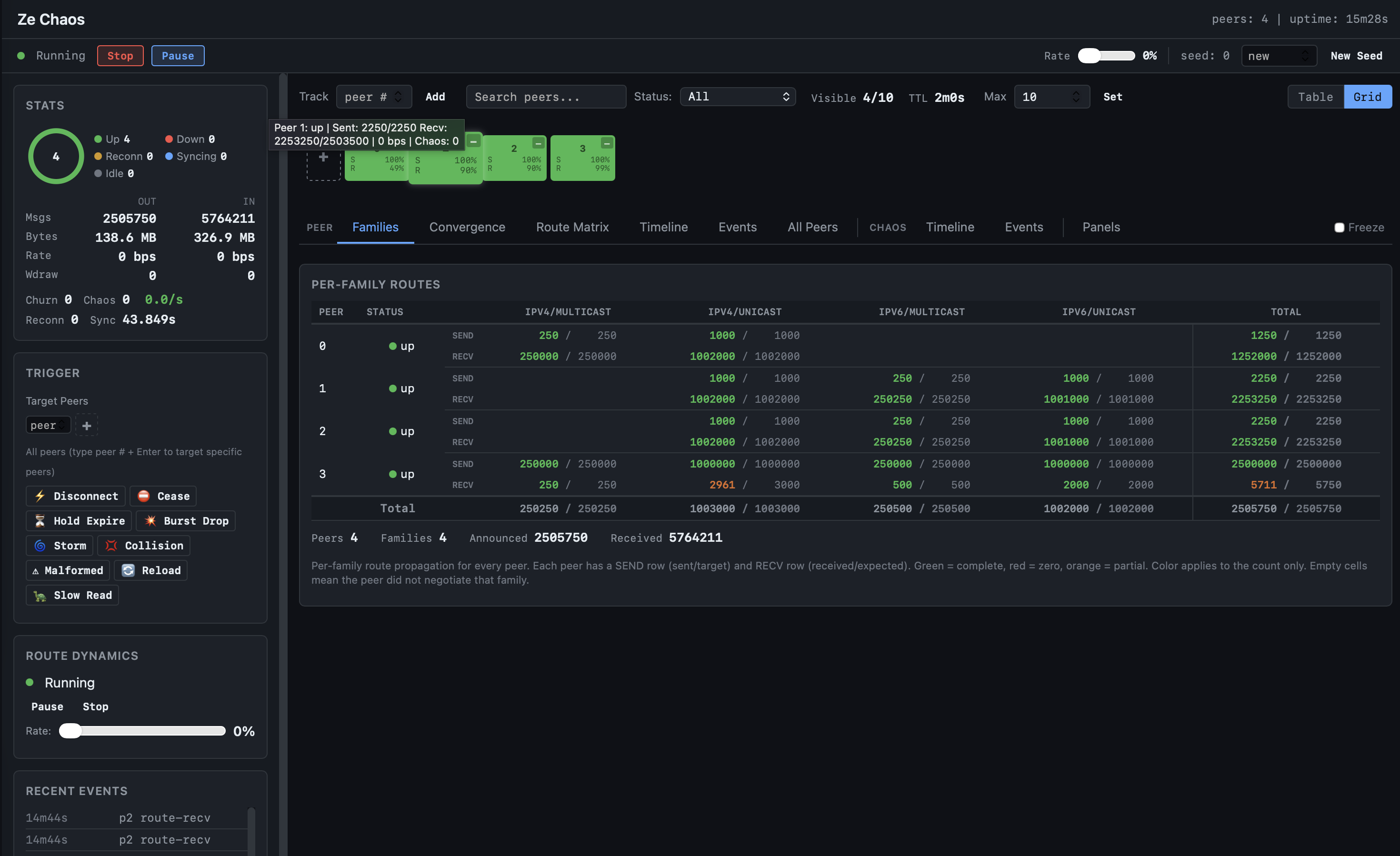Open the All Peers tab

[x=812, y=227]
